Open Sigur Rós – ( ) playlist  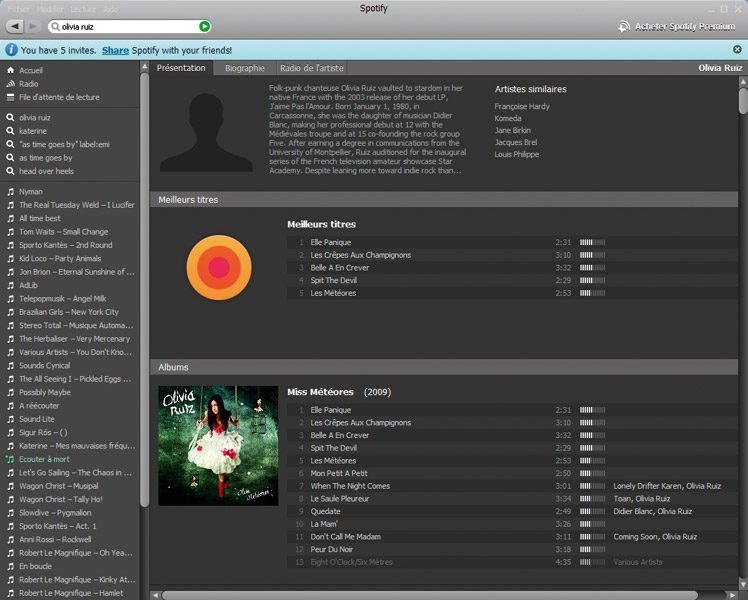click(x=43, y=432)
